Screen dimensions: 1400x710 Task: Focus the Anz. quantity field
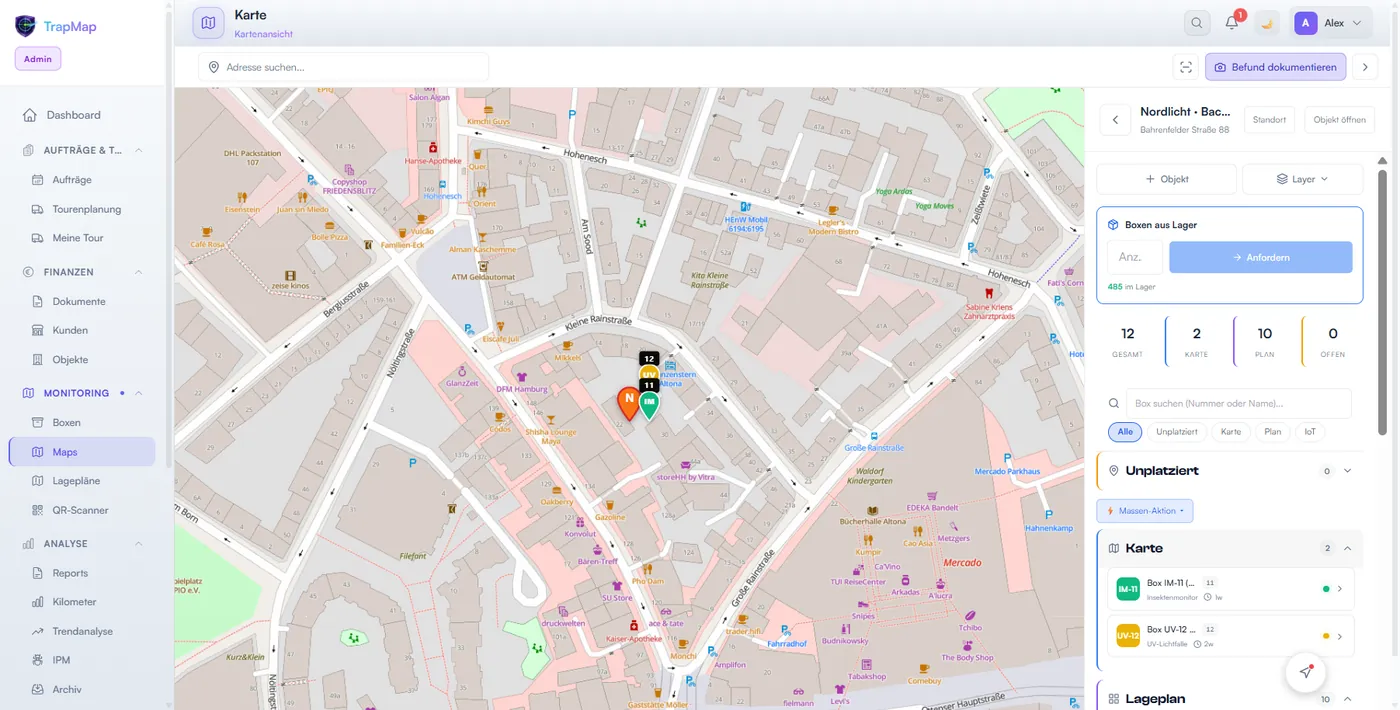(1134, 257)
